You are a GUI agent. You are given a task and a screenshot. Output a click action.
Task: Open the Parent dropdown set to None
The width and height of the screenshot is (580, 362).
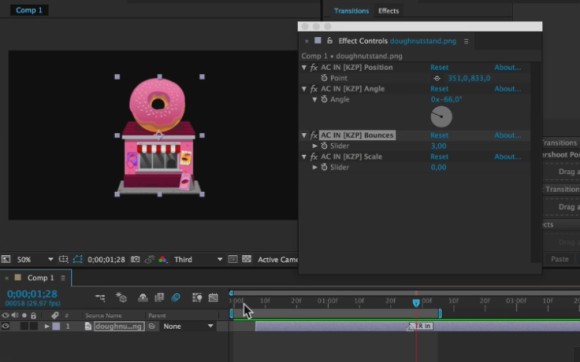point(188,326)
